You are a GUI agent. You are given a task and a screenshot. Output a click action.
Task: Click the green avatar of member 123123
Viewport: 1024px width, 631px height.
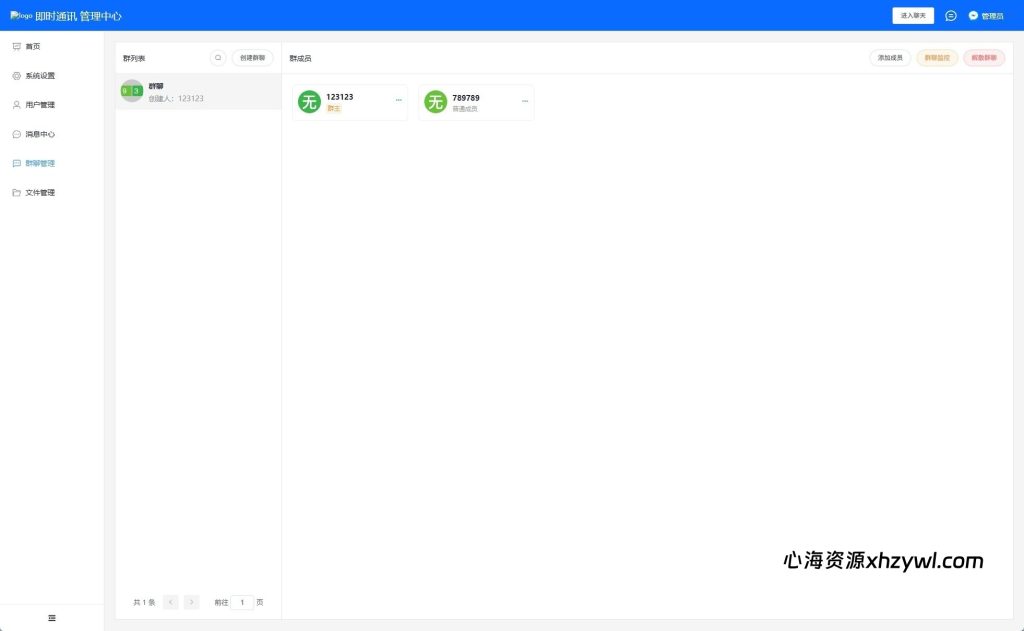pyautogui.click(x=309, y=102)
